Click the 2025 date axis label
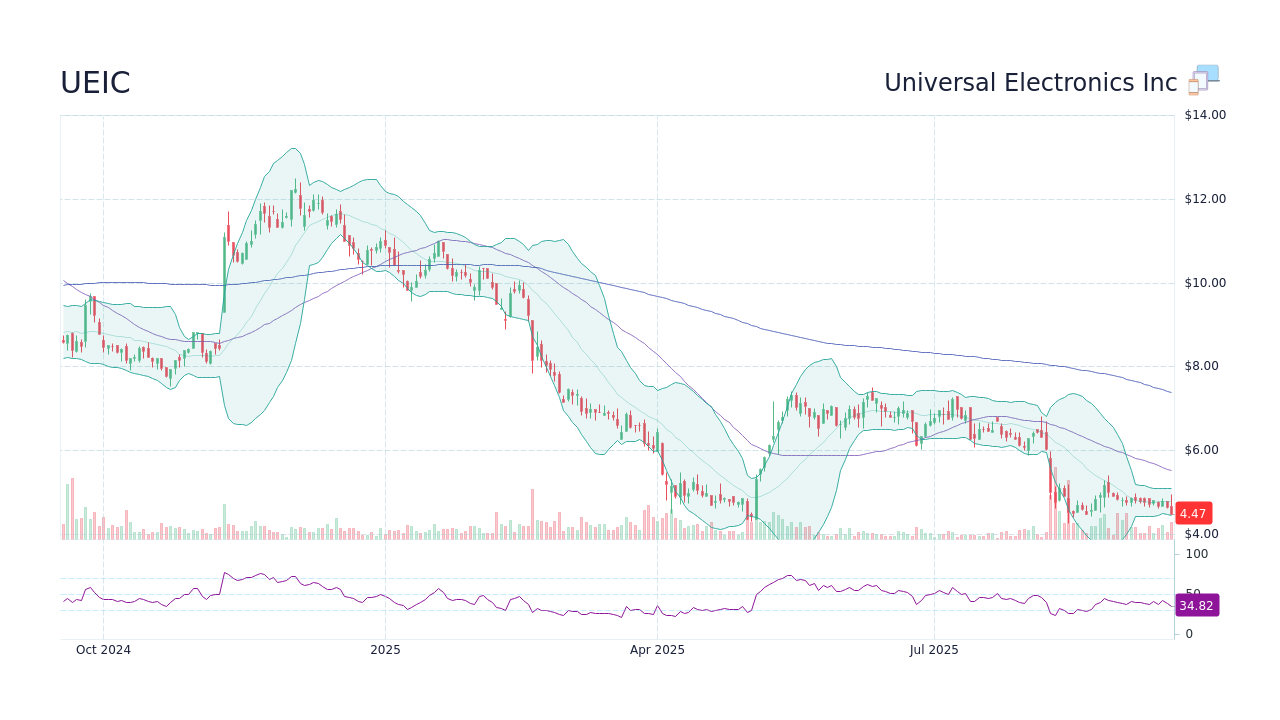This screenshot has height=720, width=1280. [x=385, y=650]
